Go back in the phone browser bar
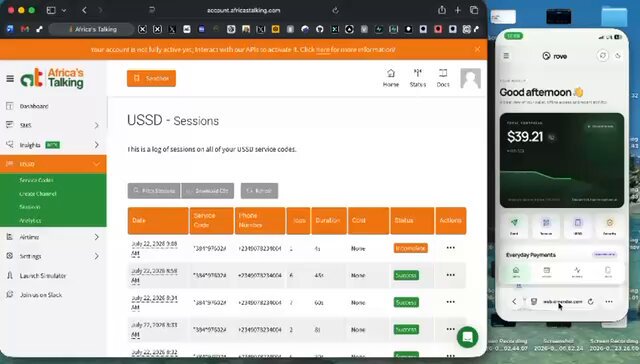This screenshot has width=640, height=364. 514,302
